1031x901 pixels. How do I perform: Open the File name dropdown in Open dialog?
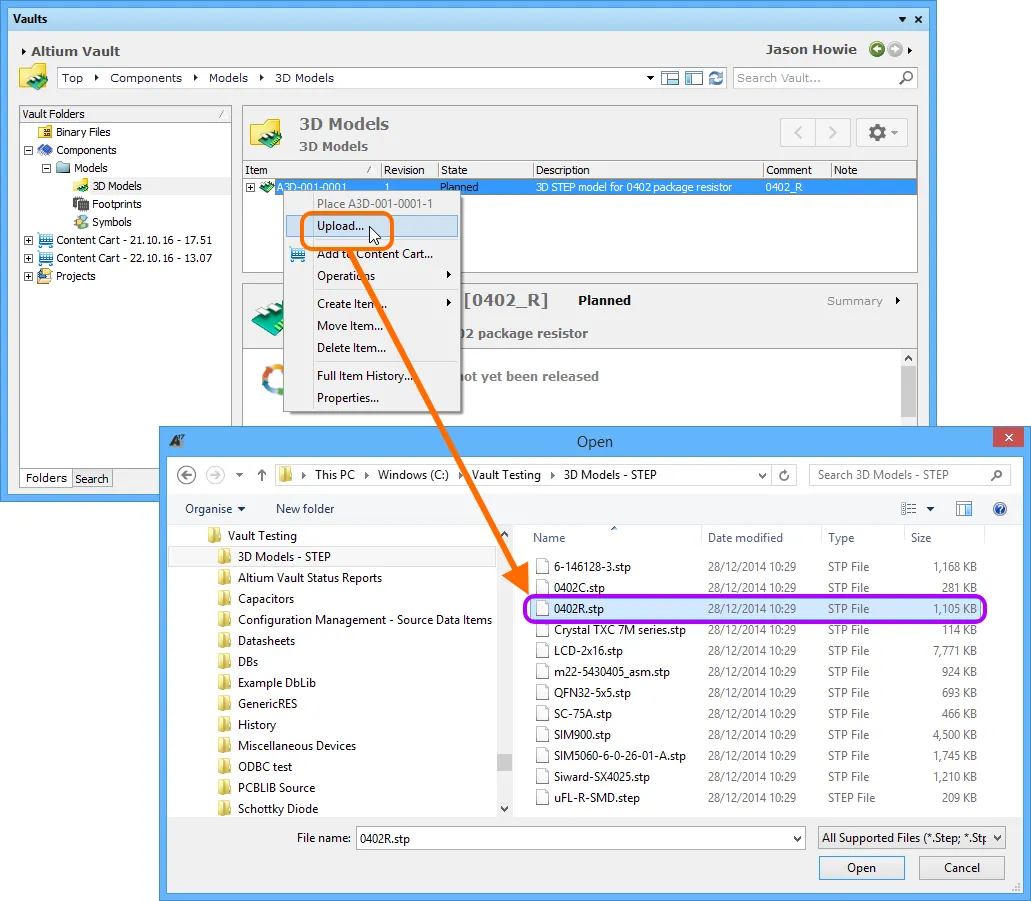coord(797,839)
